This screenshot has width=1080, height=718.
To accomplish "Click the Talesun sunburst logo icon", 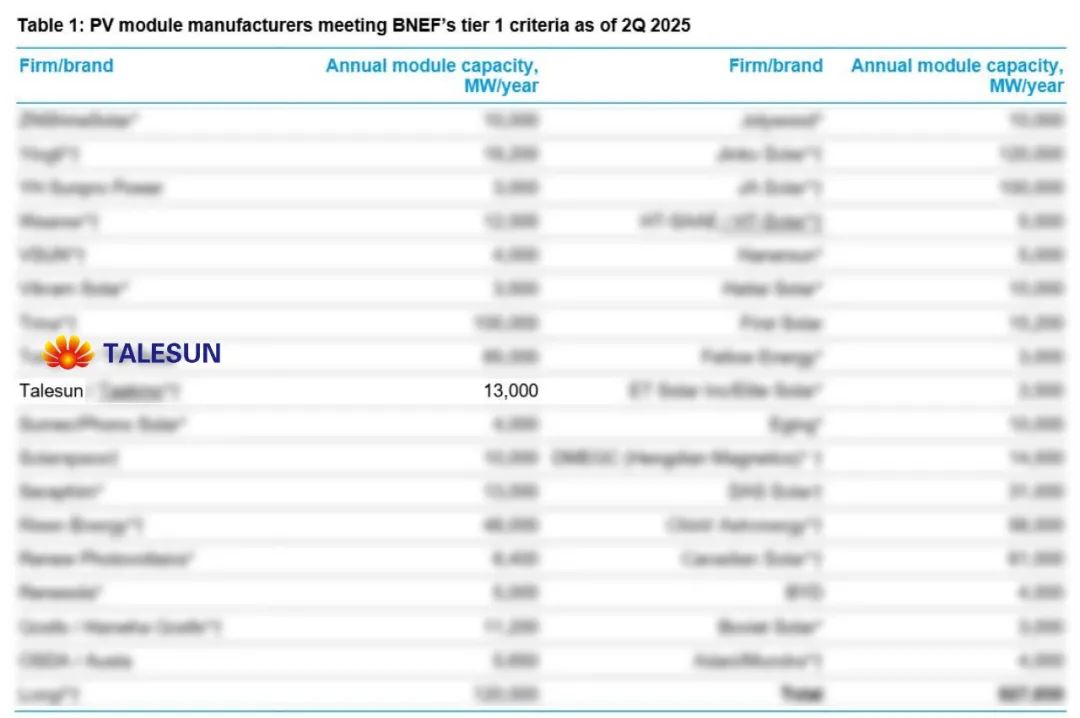I will (x=68, y=352).
